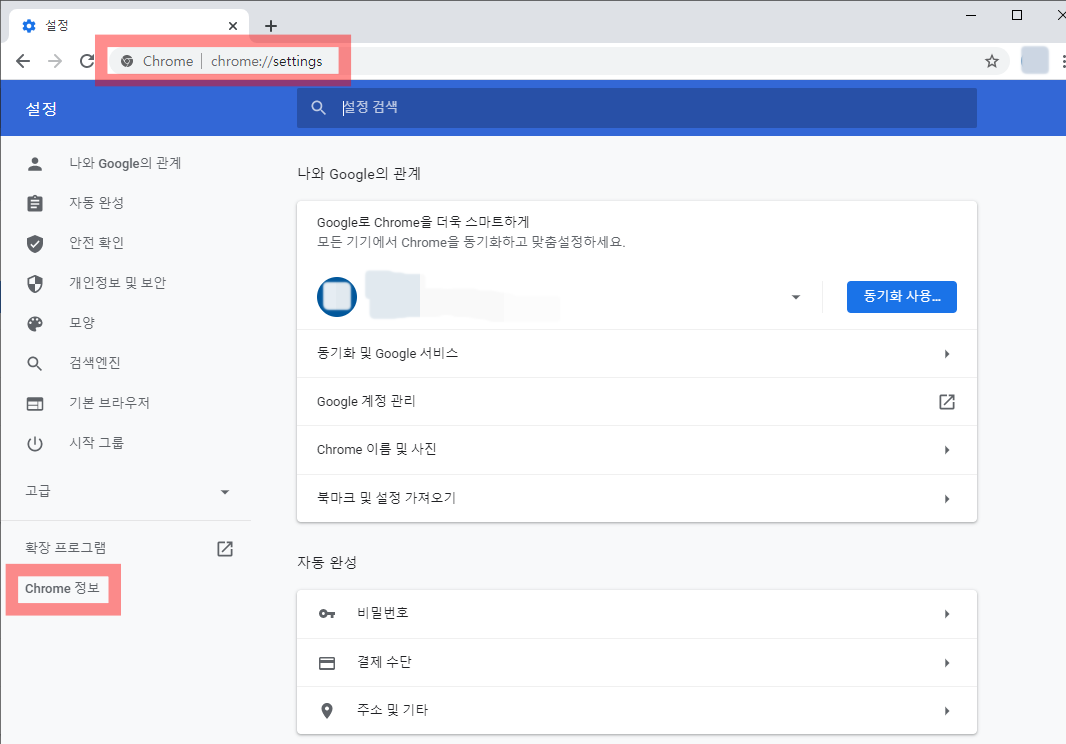Click the profile picture in sync card
The width and height of the screenshot is (1066, 744).
pyautogui.click(x=337, y=297)
